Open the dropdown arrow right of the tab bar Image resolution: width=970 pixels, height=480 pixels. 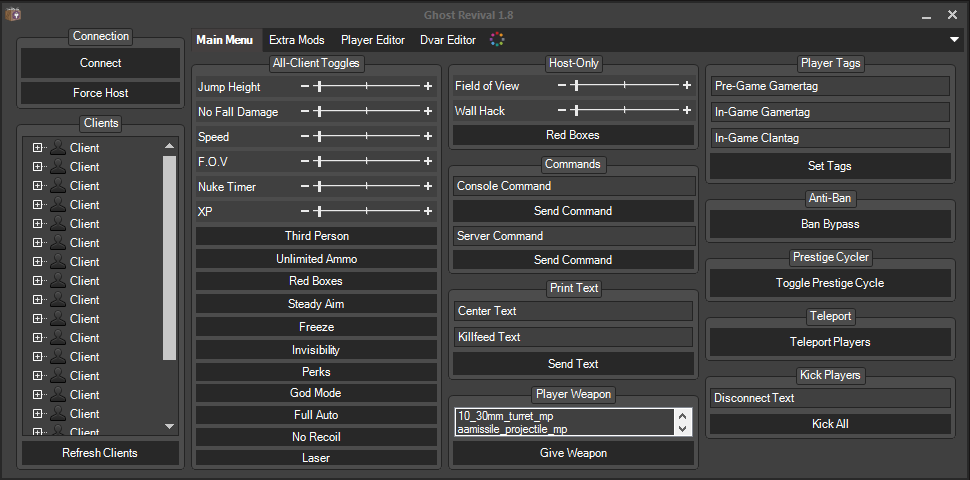pyautogui.click(x=955, y=40)
